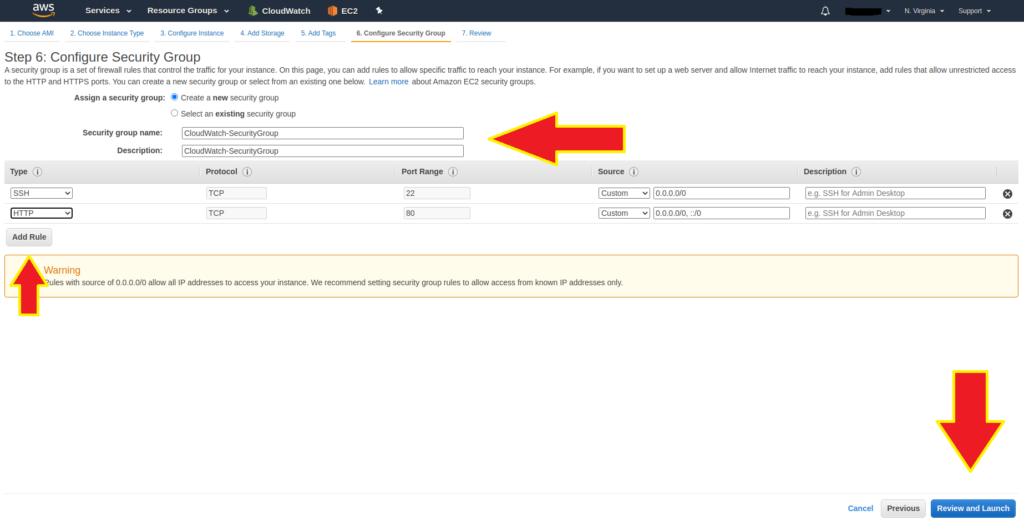Delete the HTTP rule using the X icon

point(1007,214)
